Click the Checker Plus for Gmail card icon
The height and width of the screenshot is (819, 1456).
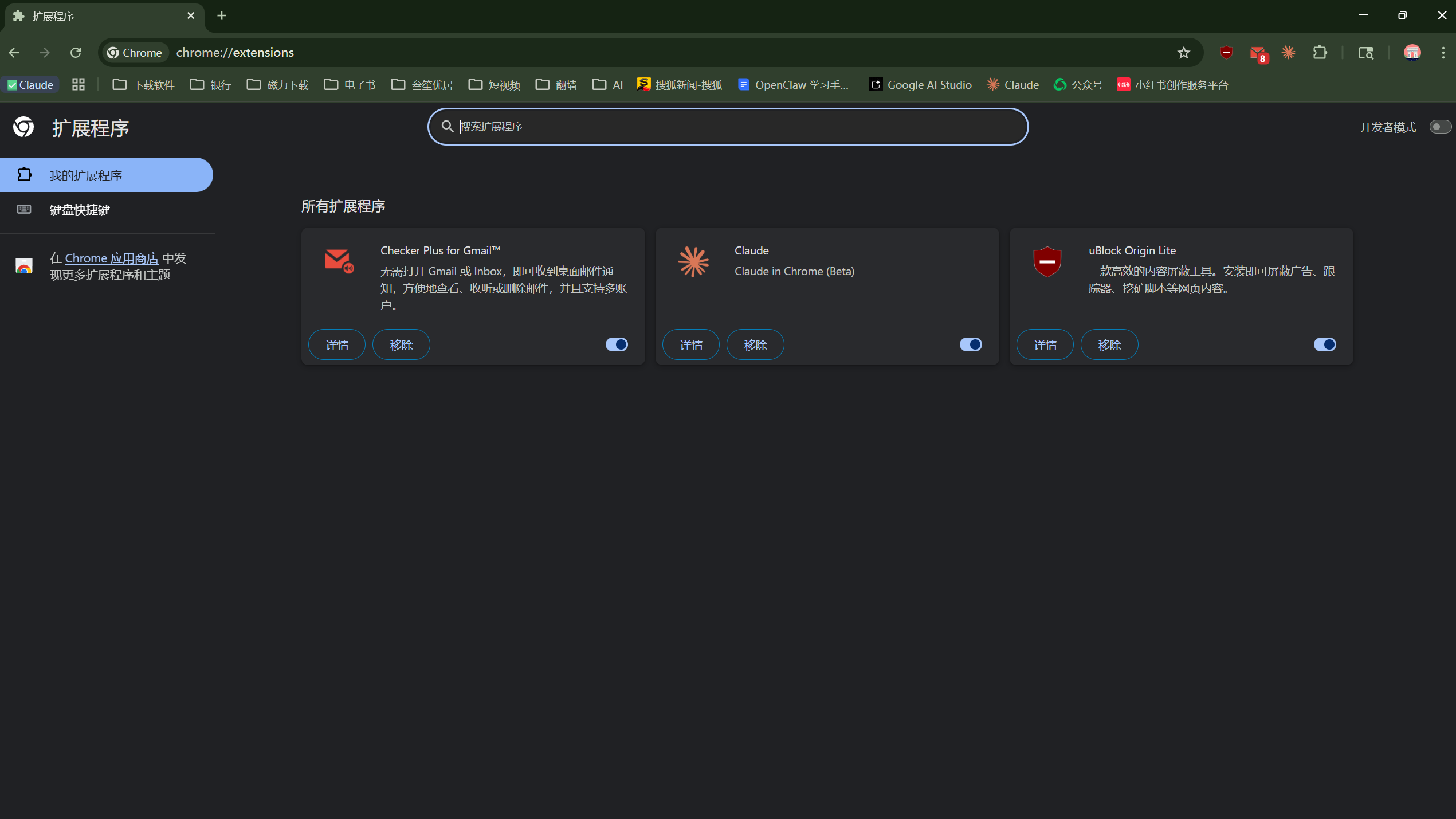pos(339,261)
